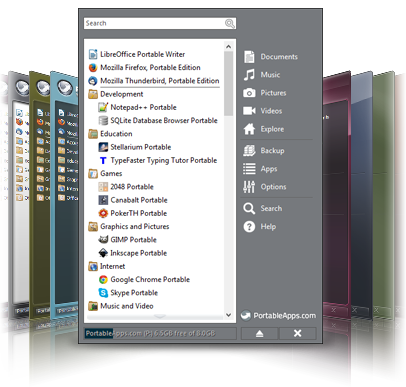This screenshot has height=387, width=406.
Task: Open LibreOffice Portable Writer icon
Action: click(x=93, y=54)
